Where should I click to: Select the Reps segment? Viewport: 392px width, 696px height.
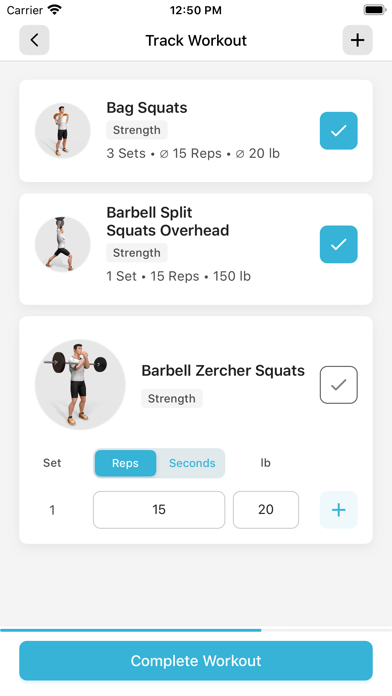tap(125, 463)
